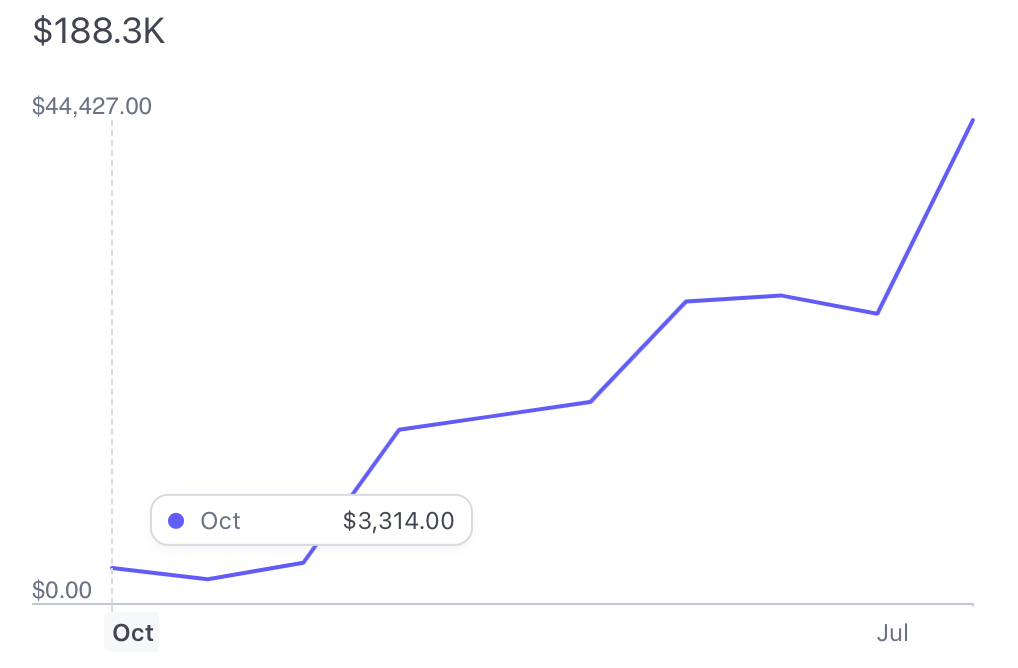Select the $3,314.00 value in the tooltip
The height and width of the screenshot is (668, 1018).
tap(399, 521)
